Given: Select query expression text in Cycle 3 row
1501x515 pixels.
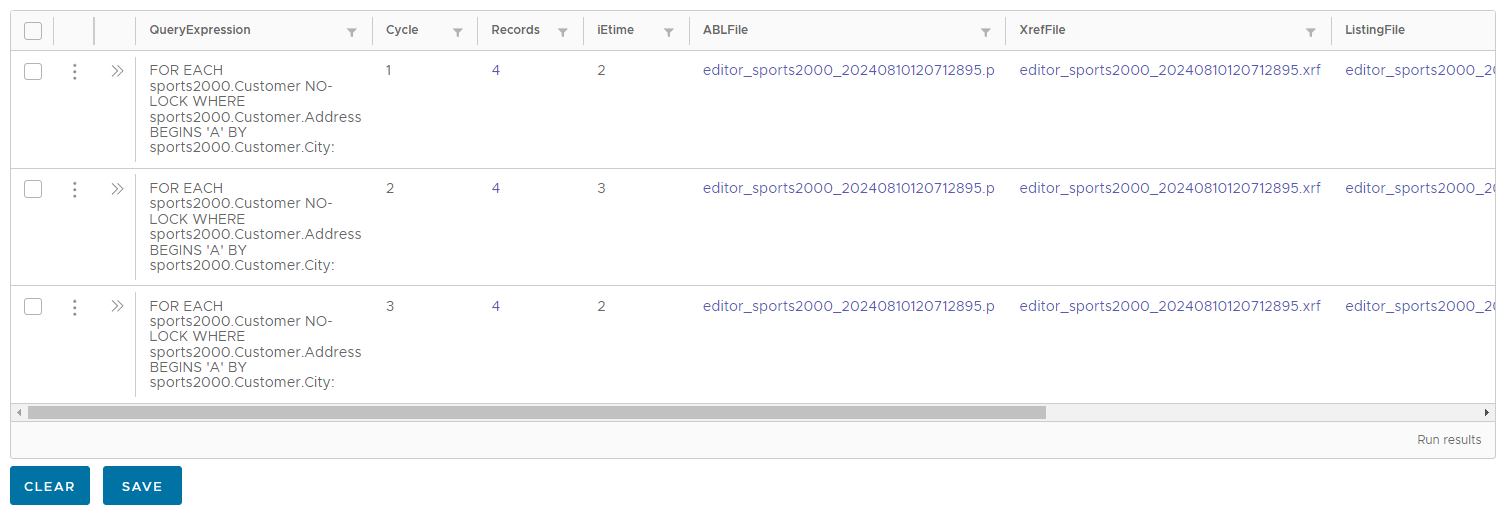Looking at the screenshot, I should [x=255, y=344].
